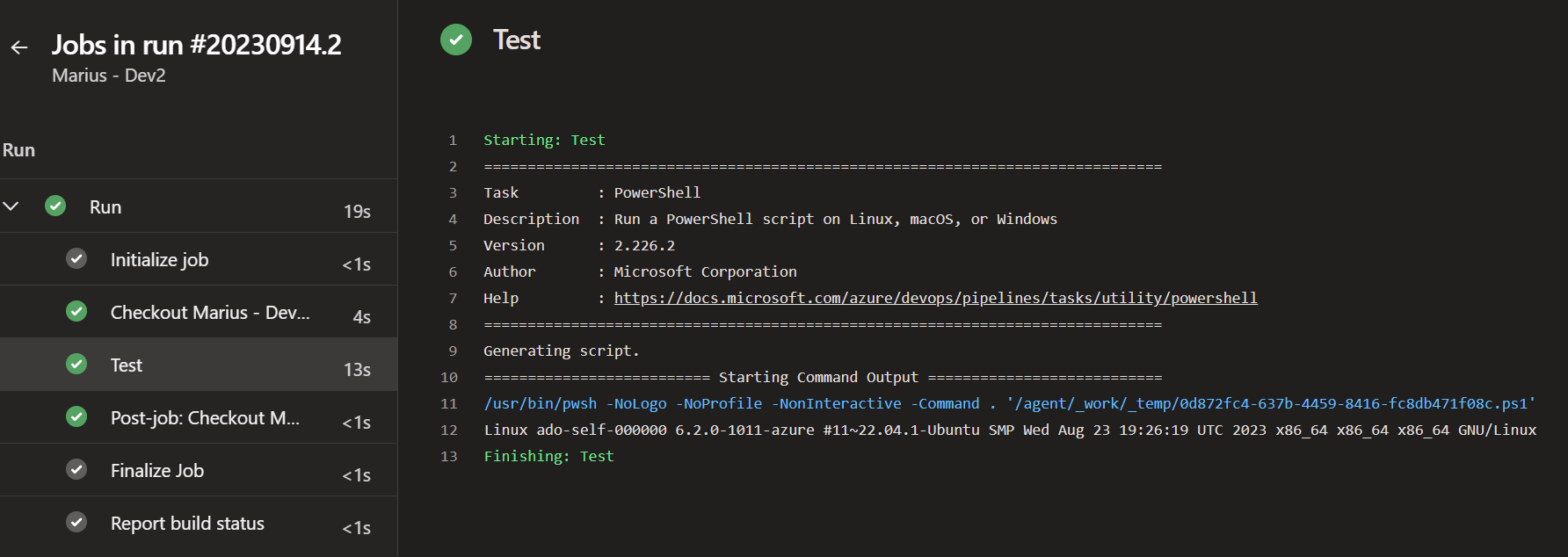Viewport: 1568px width, 557px height.
Task: Open the PowerShell docs Help link
Action: 935,299
